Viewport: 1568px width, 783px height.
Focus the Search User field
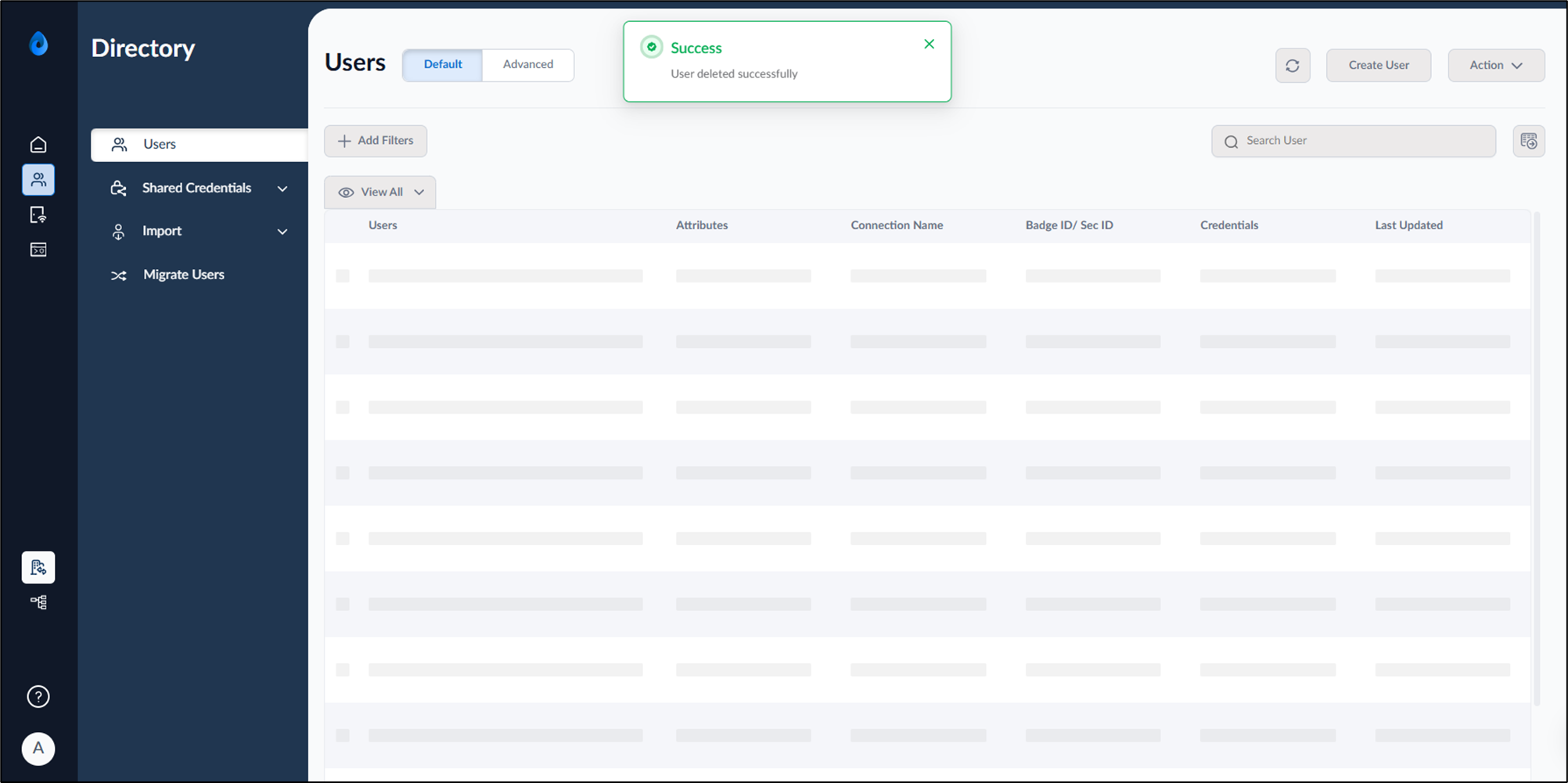coord(1354,142)
